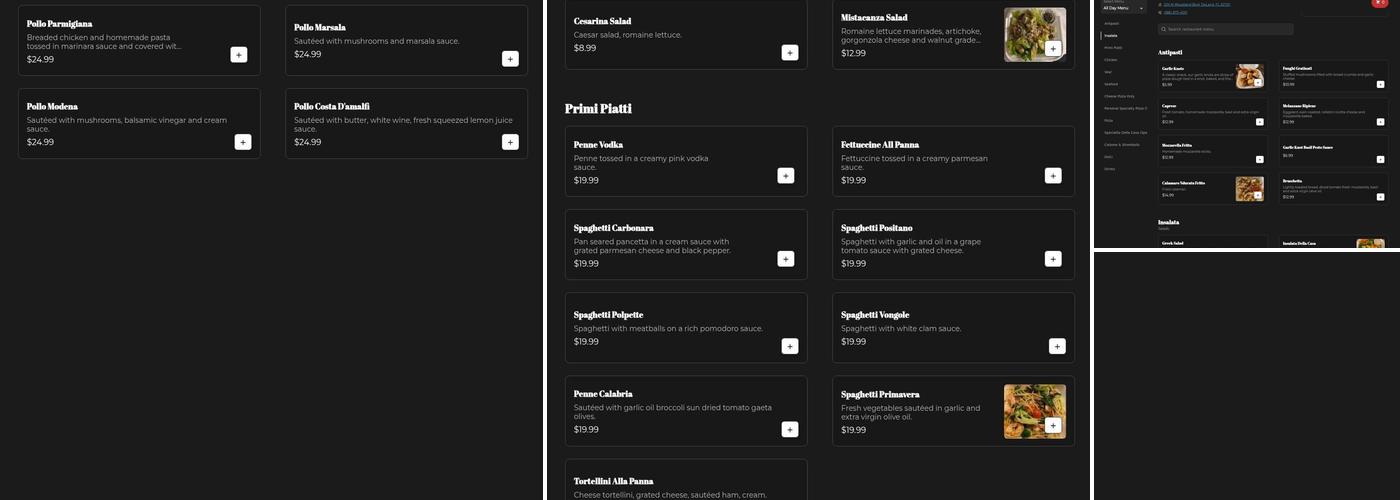This screenshot has width=1400, height=500.
Task: Click the restaurant phone number link
Action: tap(1176, 13)
